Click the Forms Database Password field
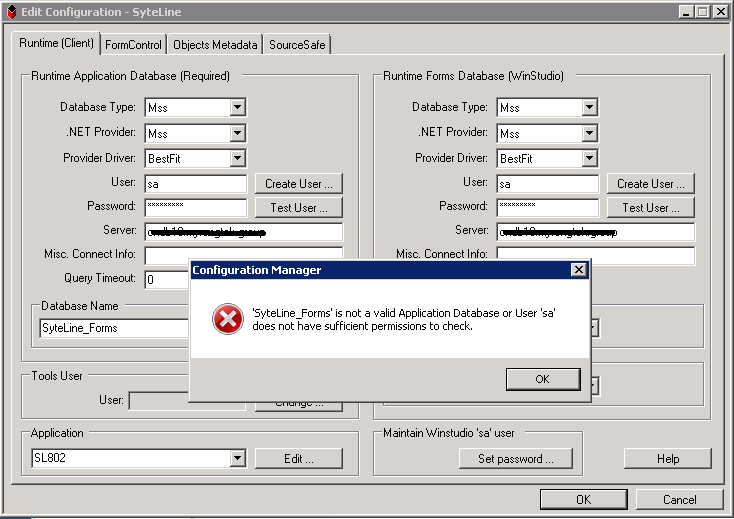This screenshot has width=734, height=519. click(548, 207)
